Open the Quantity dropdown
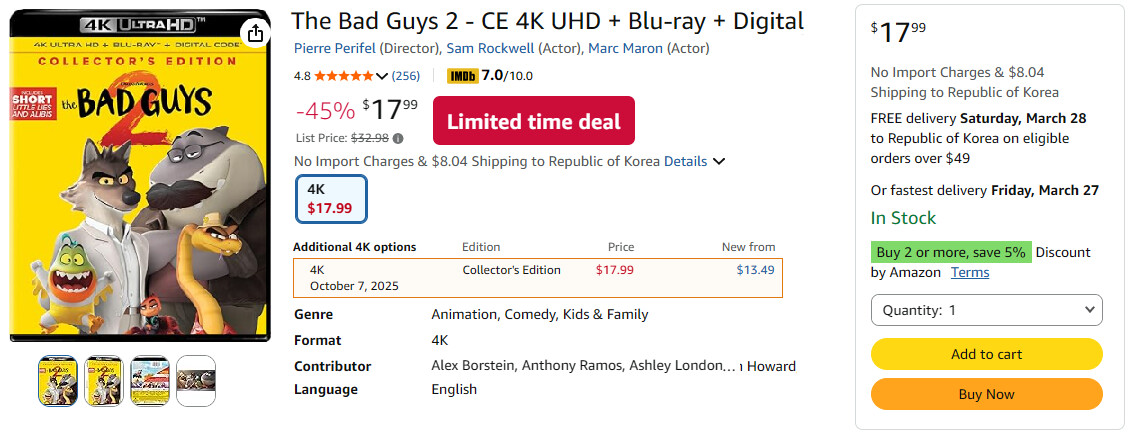 [986, 310]
